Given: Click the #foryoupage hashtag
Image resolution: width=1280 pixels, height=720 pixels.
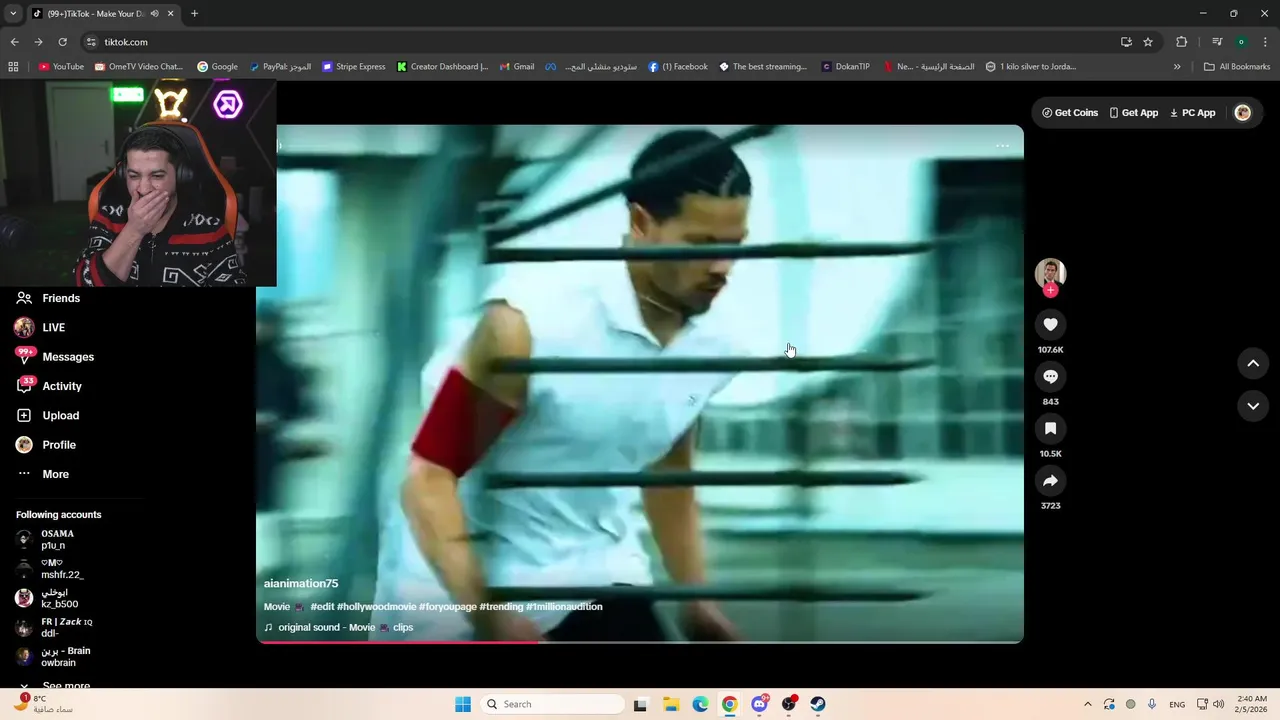Looking at the screenshot, I should 447,607.
